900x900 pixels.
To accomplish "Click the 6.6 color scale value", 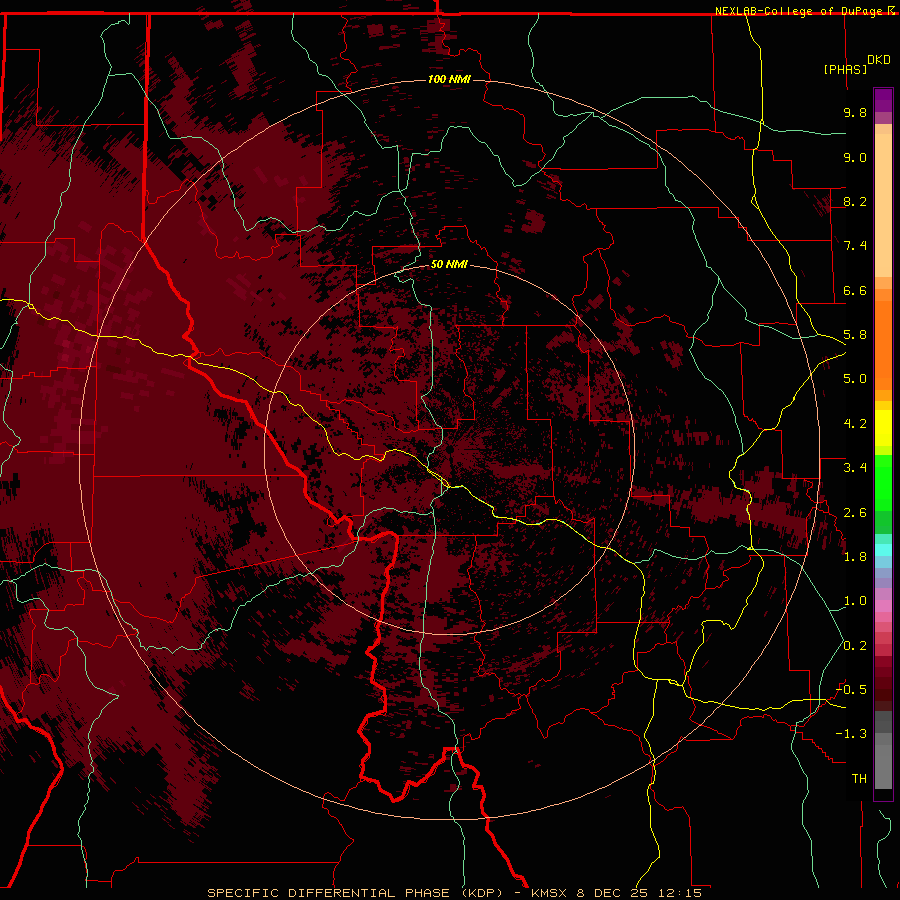I will 855,290.
